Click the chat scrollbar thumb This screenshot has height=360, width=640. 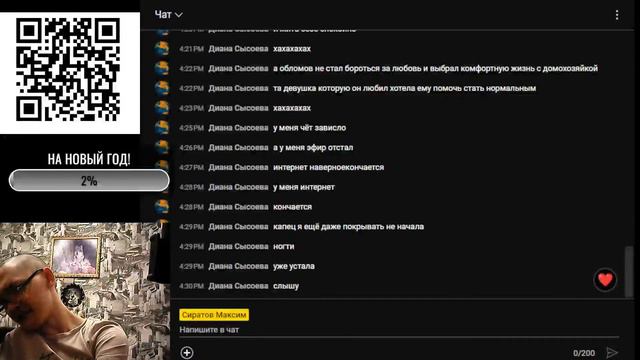629,271
